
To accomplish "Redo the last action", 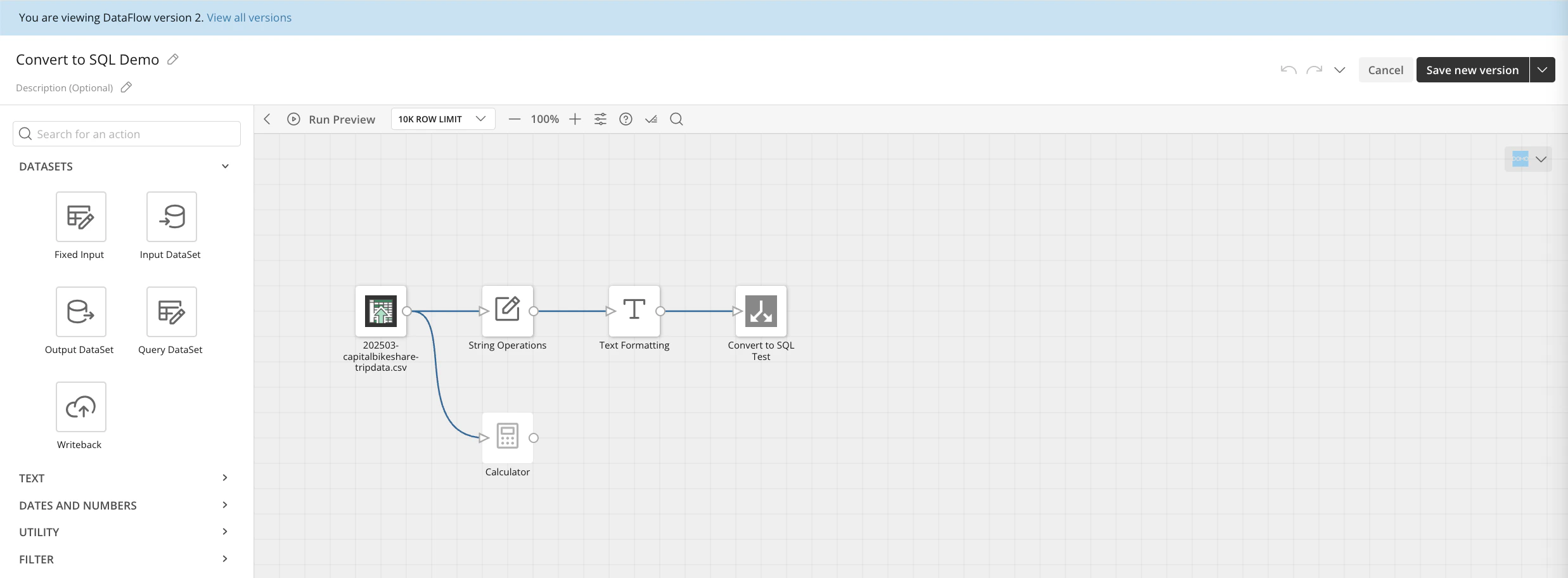I will point(1314,70).
